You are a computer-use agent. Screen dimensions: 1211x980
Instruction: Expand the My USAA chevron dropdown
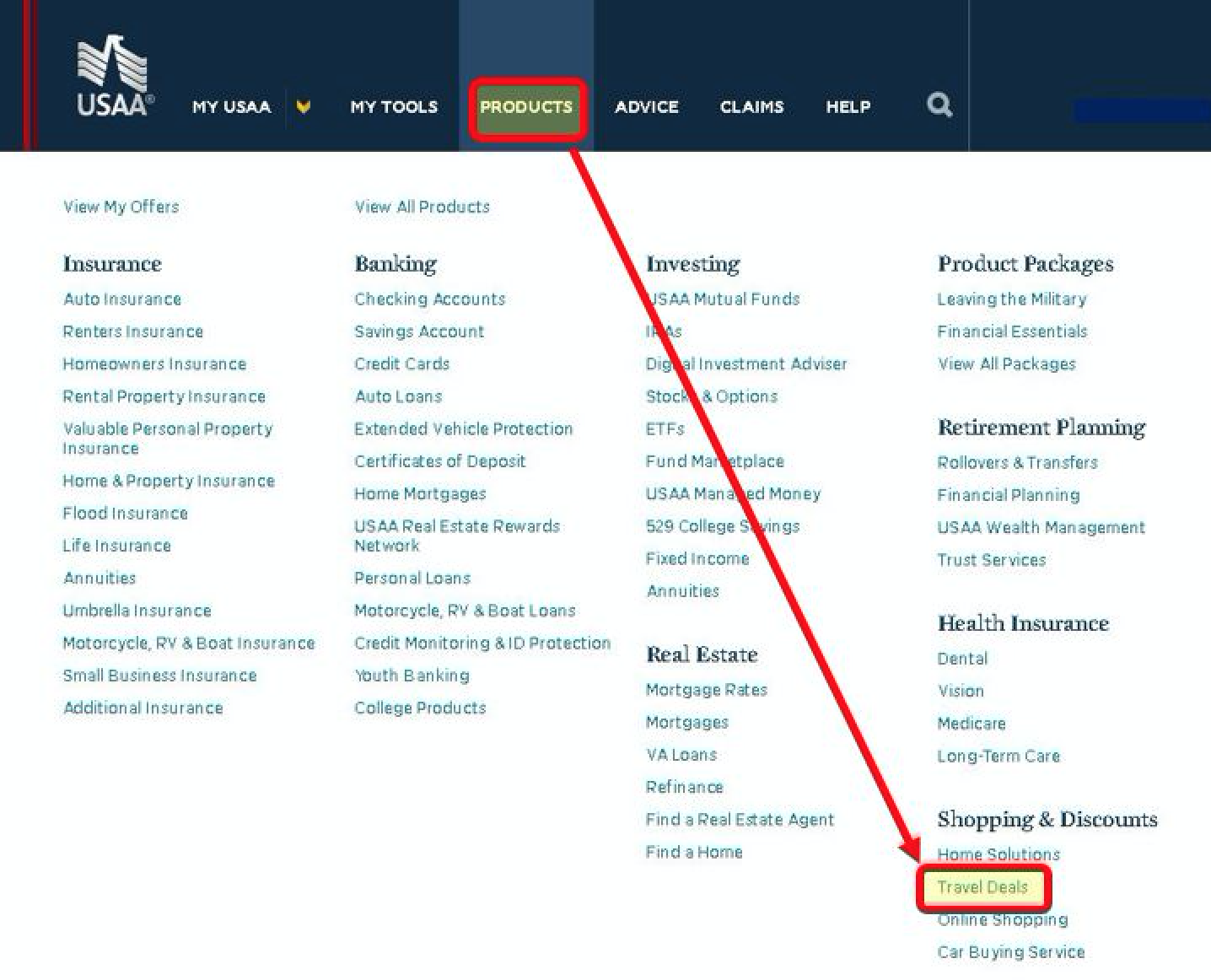[x=304, y=106]
